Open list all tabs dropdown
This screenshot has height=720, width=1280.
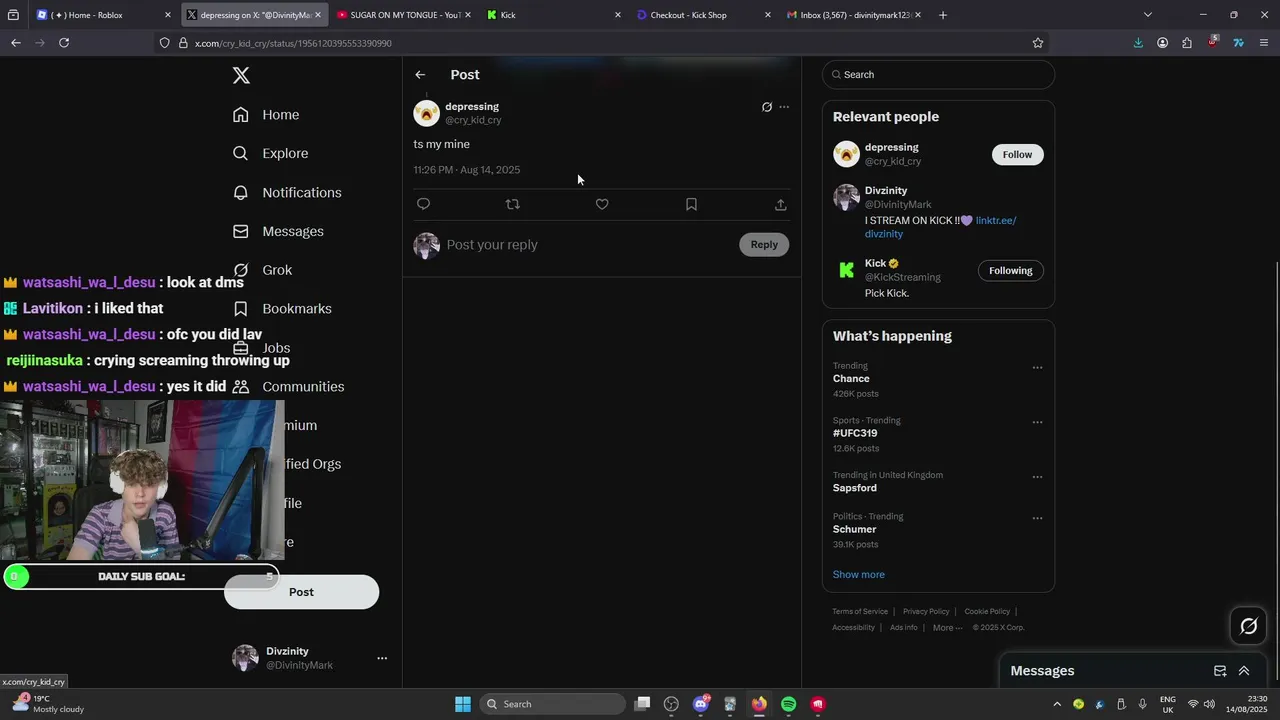tap(1147, 15)
